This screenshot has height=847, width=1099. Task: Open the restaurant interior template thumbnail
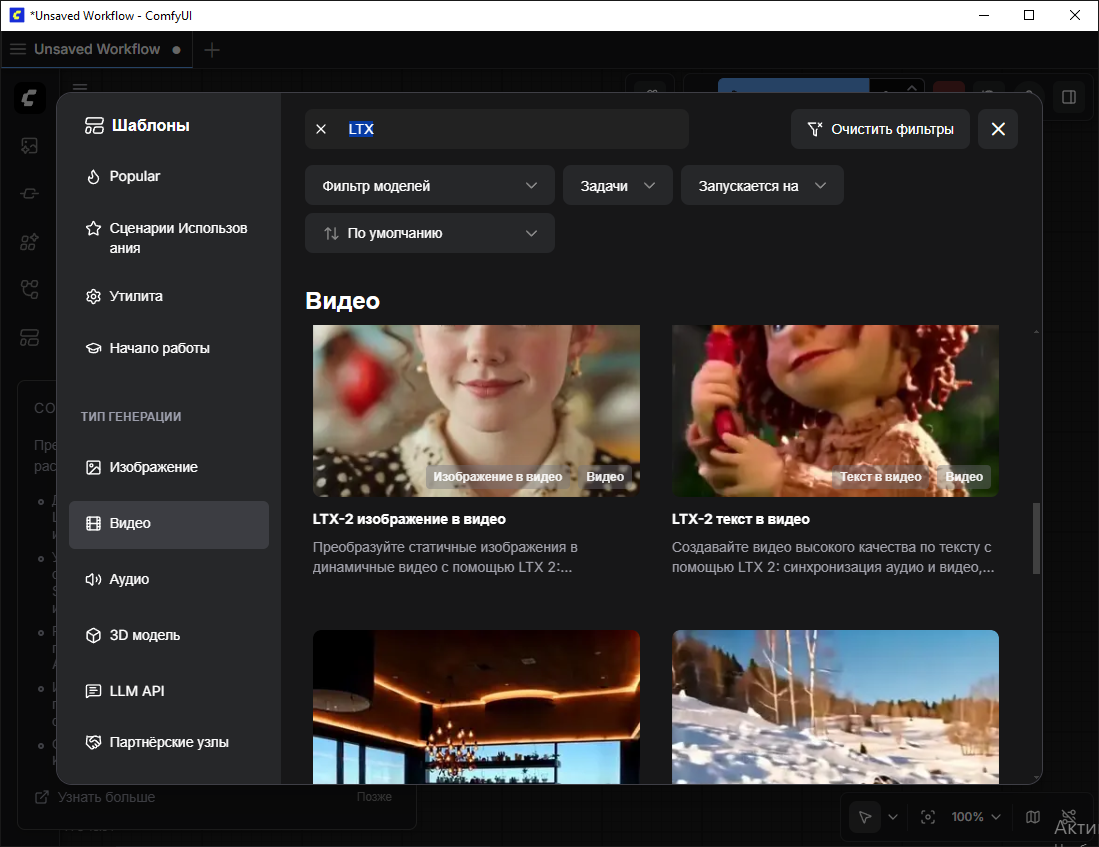pyautogui.click(x=476, y=707)
